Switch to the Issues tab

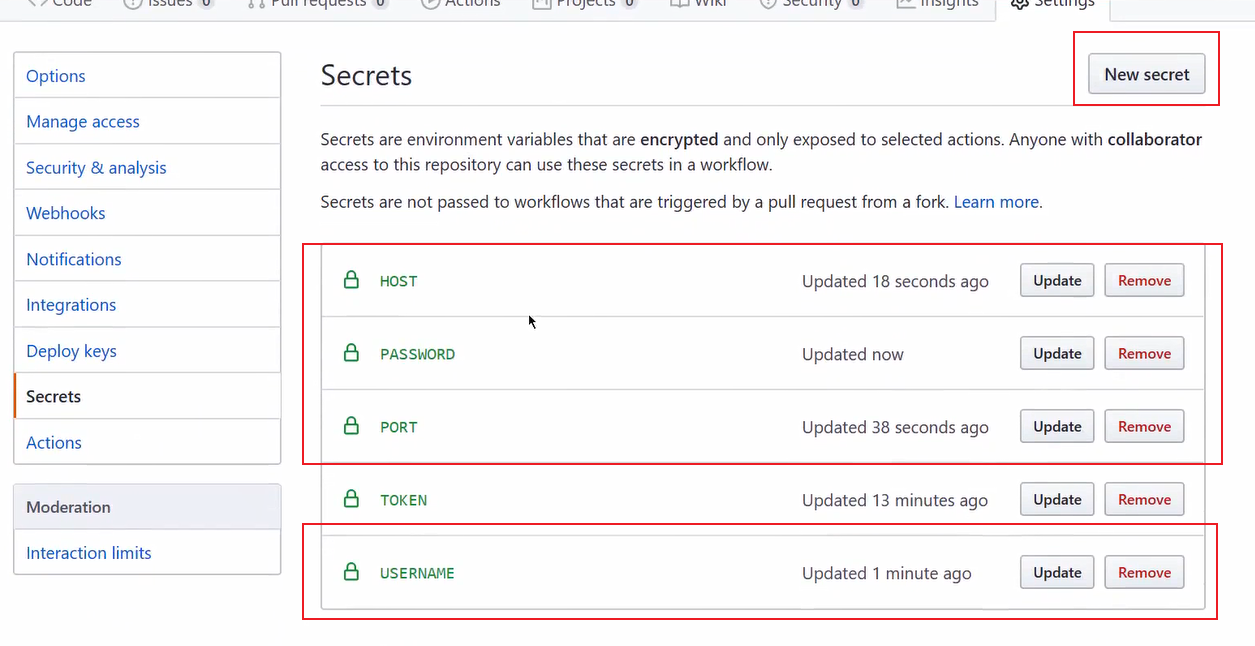[168, 6]
